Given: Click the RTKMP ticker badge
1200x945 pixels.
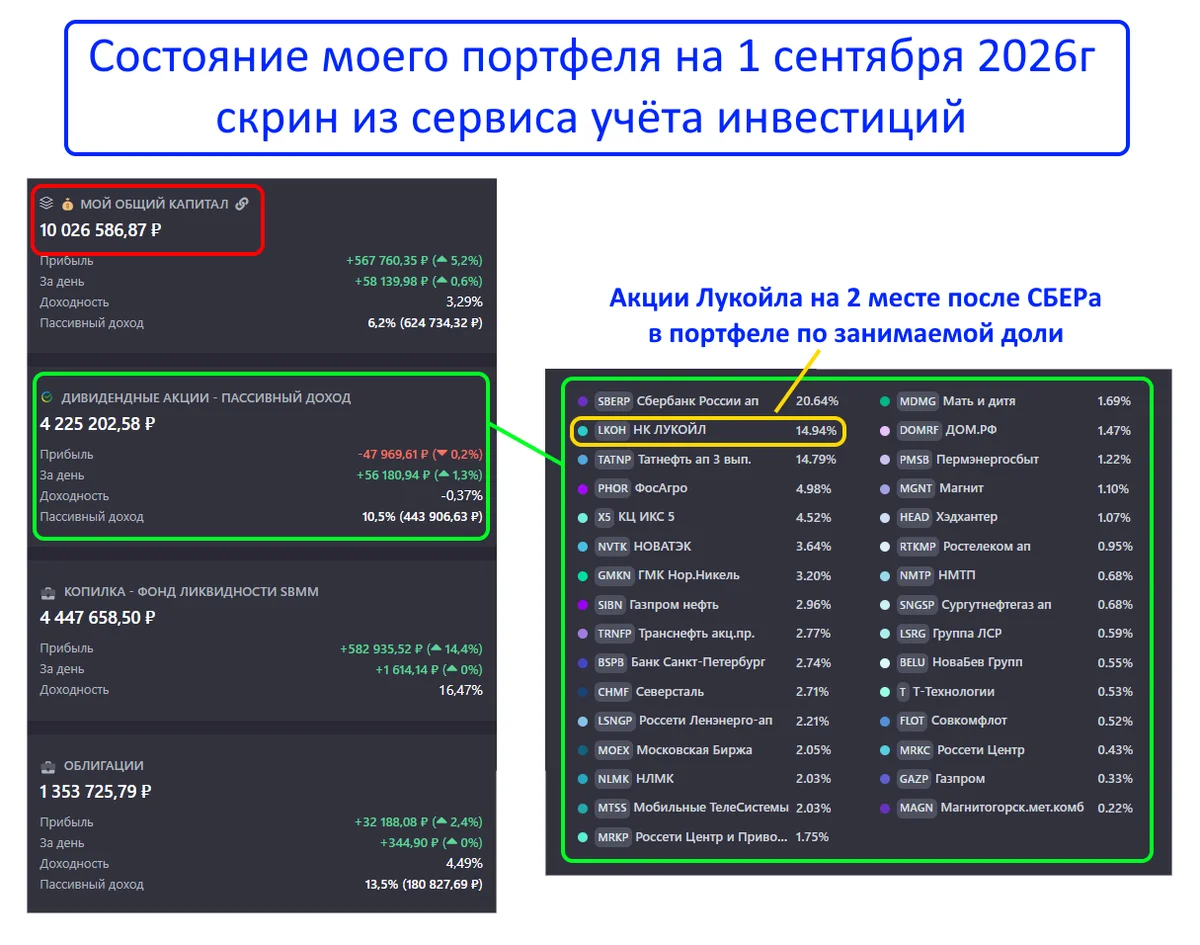Looking at the screenshot, I should (917, 546).
